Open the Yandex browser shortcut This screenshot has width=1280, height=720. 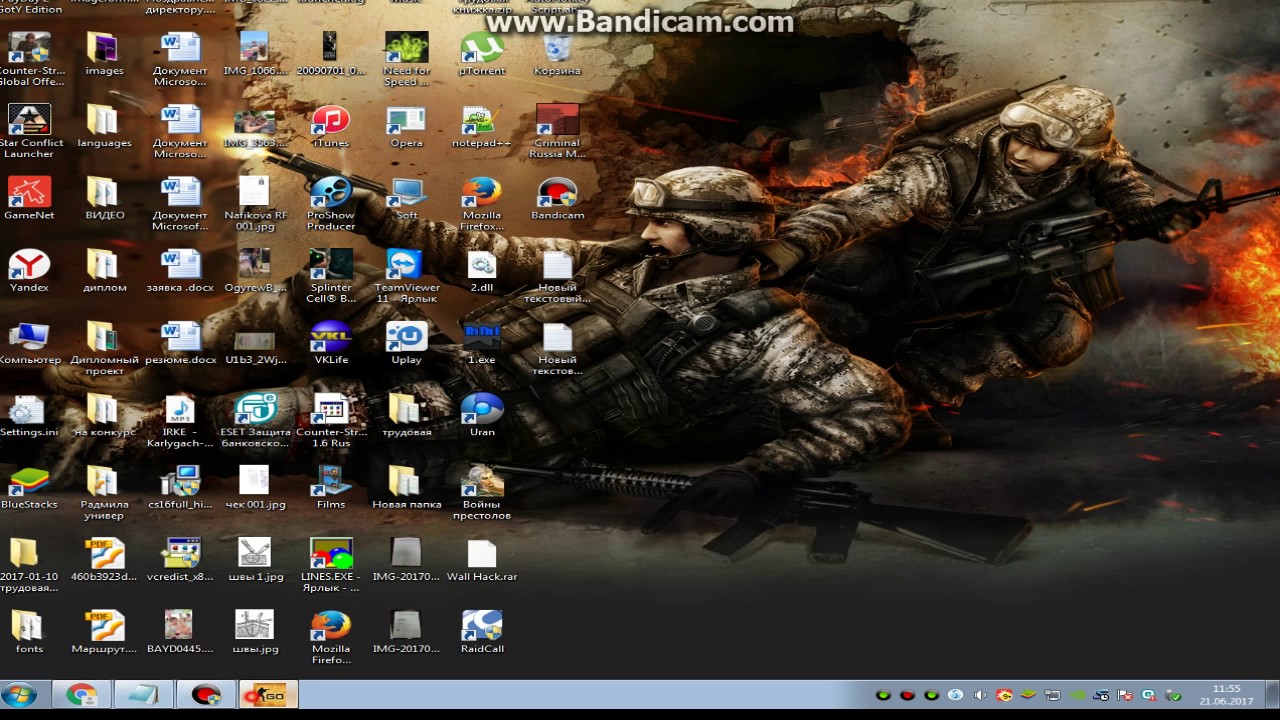tap(29, 270)
